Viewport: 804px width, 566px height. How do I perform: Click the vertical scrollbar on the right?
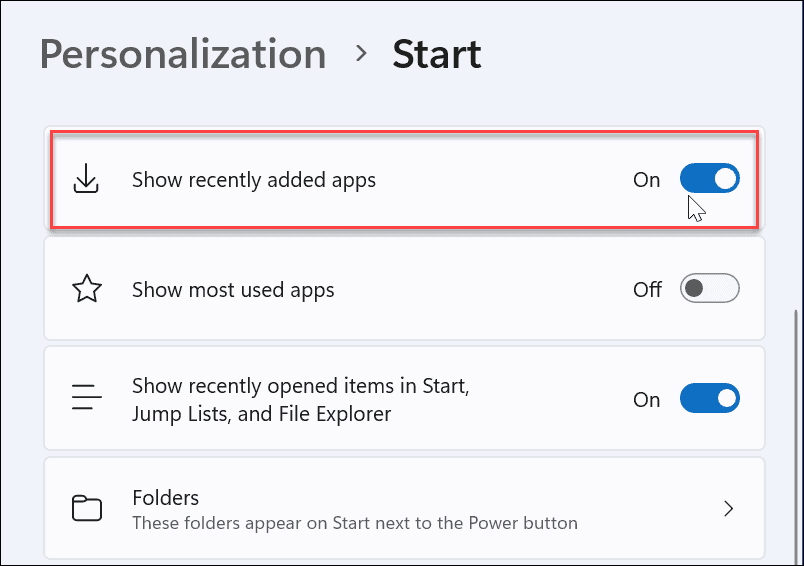[x=797, y=420]
